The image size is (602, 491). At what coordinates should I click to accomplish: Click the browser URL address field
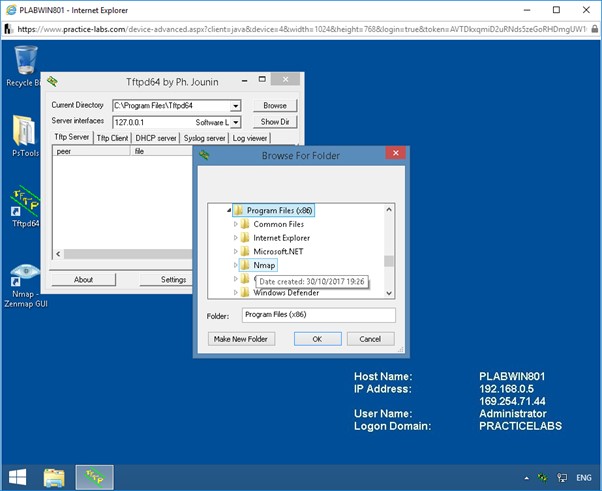[x=301, y=29]
